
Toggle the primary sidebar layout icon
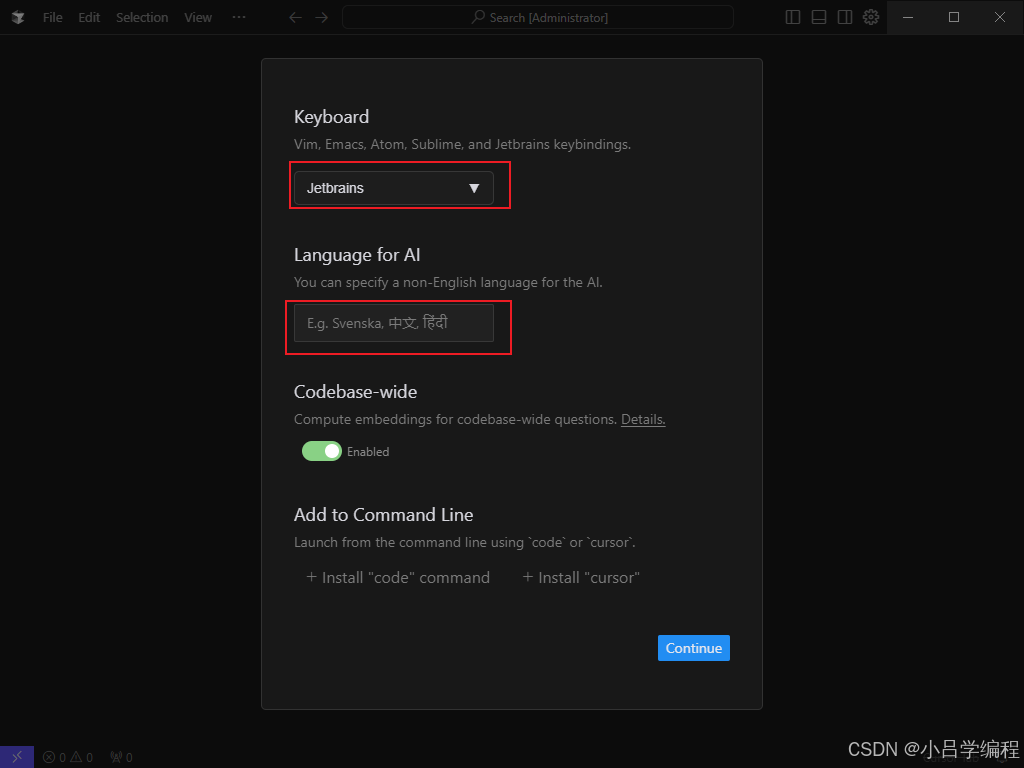[792, 17]
